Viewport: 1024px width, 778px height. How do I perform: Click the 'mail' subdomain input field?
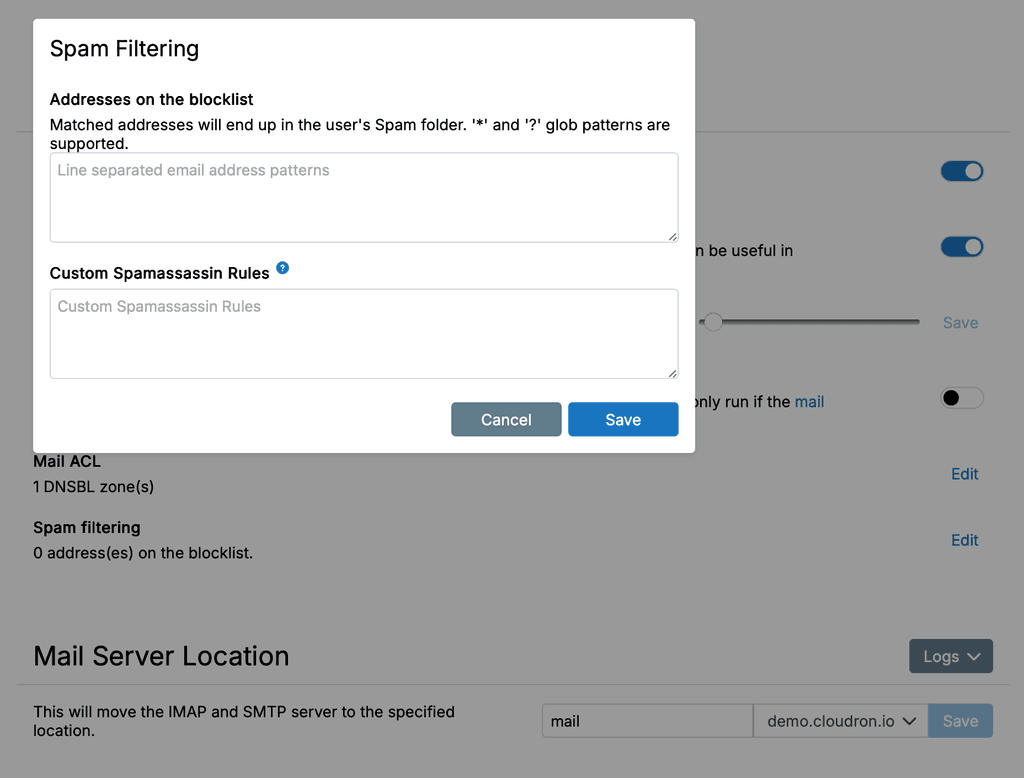pyautogui.click(x=647, y=721)
